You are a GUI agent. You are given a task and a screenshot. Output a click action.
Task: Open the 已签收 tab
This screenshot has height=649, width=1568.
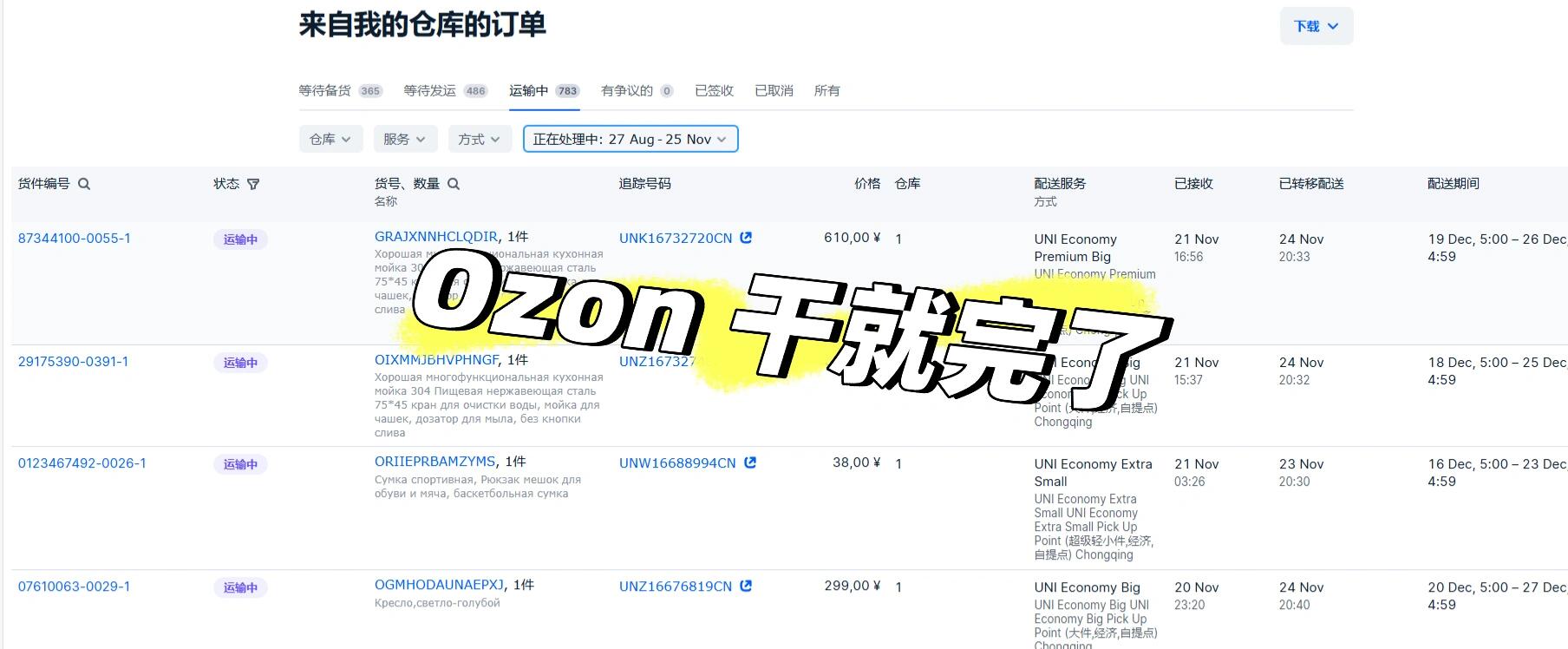[x=714, y=90]
